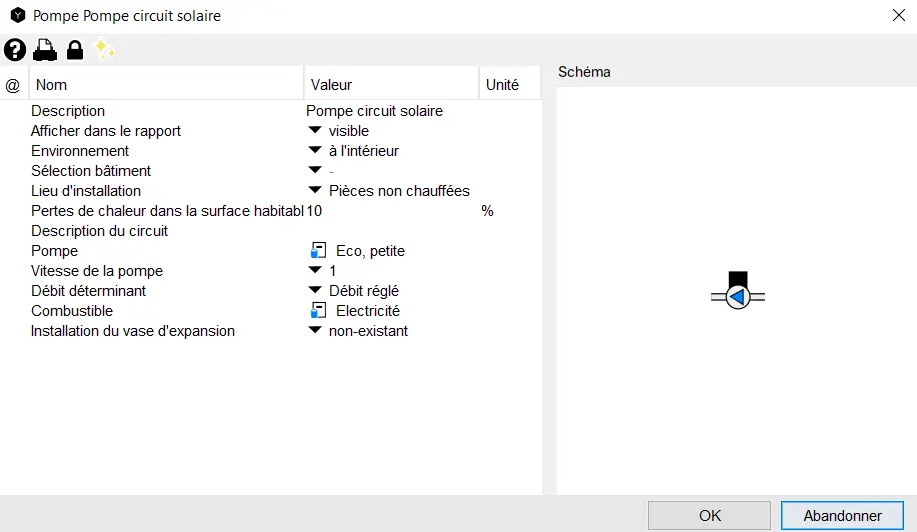Image resolution: width=917 pixels, height=532 pixels.
Task: Click the pump symbol in Schéma
Action: 738,296
